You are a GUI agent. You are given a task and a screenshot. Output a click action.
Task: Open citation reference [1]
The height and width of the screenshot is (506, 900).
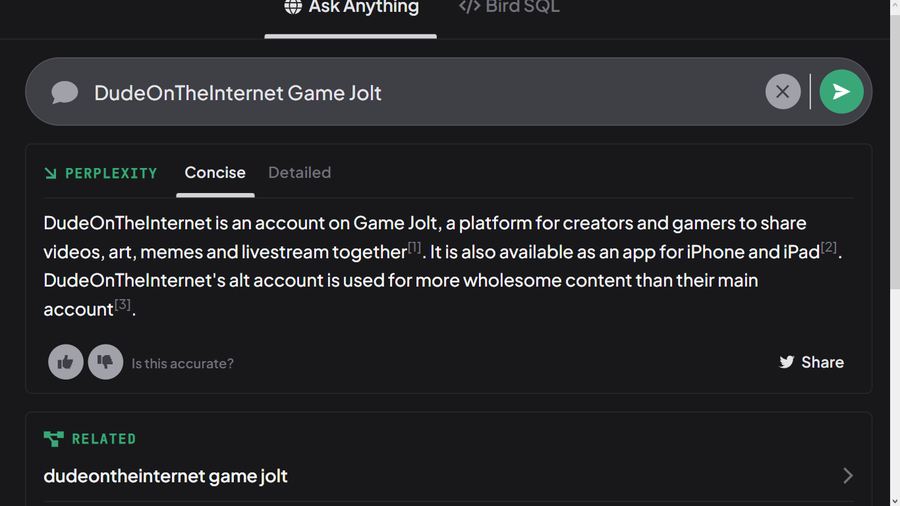click(x=415, y=247)
